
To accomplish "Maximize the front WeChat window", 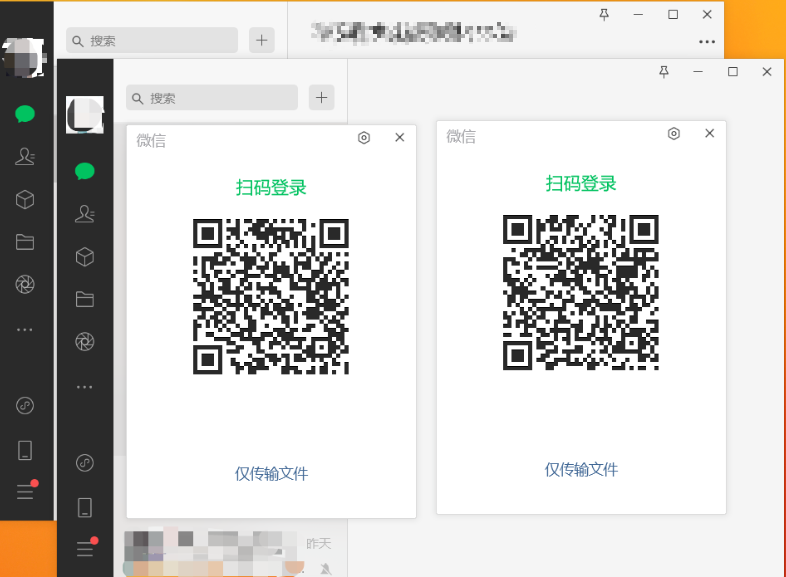I will [x=732, y=72].
